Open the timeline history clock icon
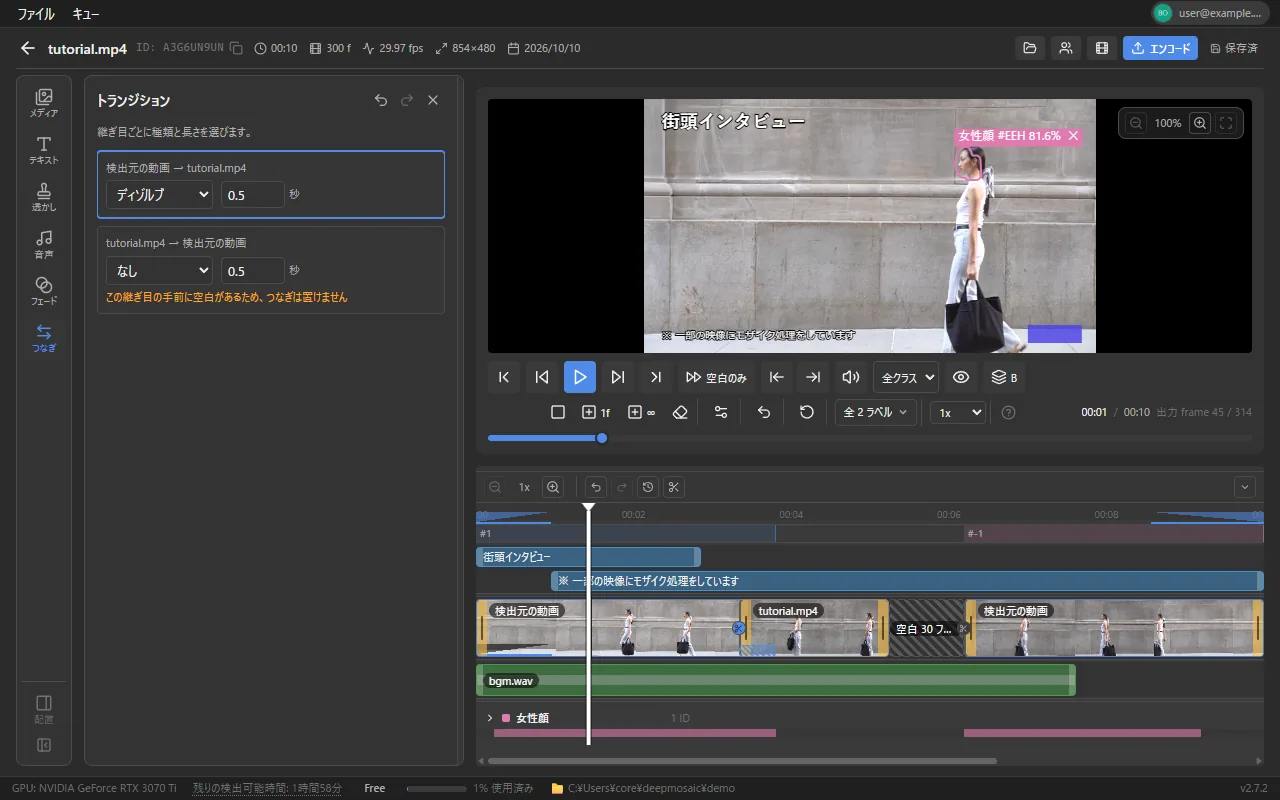Viewport: 1280px width, 800px height. pos(648,487)
